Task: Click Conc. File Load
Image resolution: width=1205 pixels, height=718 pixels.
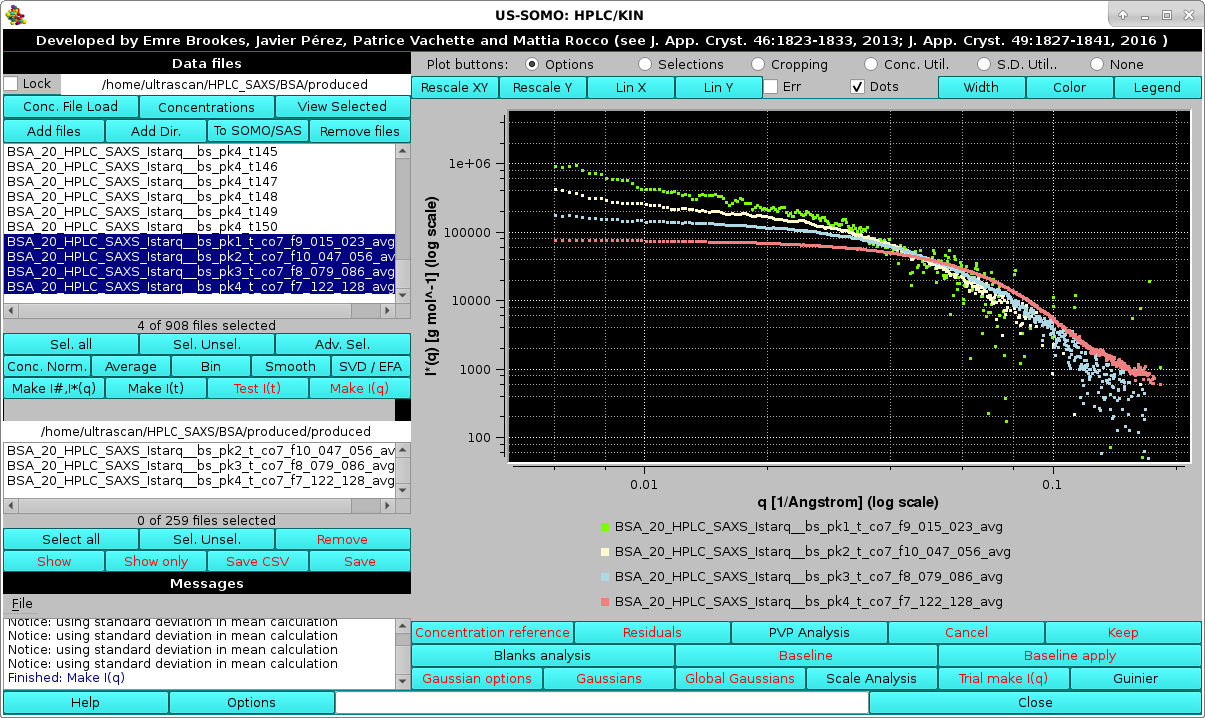Action: point(71,106)
